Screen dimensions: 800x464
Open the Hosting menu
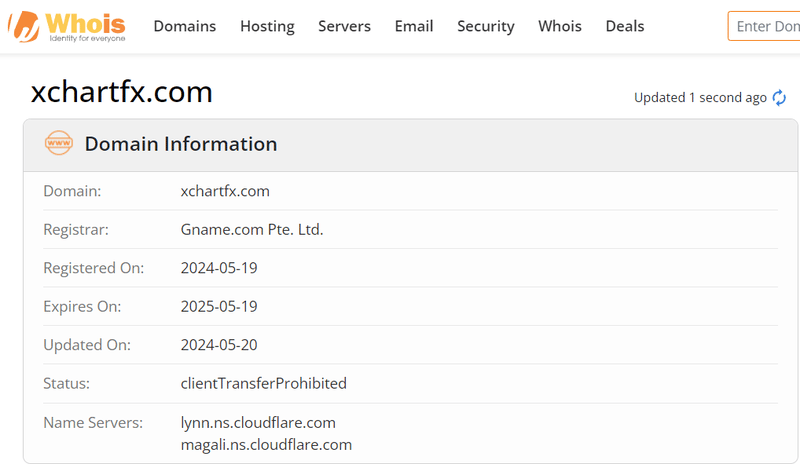pos(267,26)
